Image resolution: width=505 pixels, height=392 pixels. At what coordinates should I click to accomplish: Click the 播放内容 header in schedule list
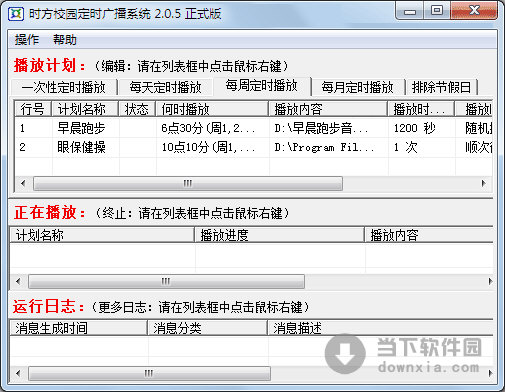(x=328, y=109)
